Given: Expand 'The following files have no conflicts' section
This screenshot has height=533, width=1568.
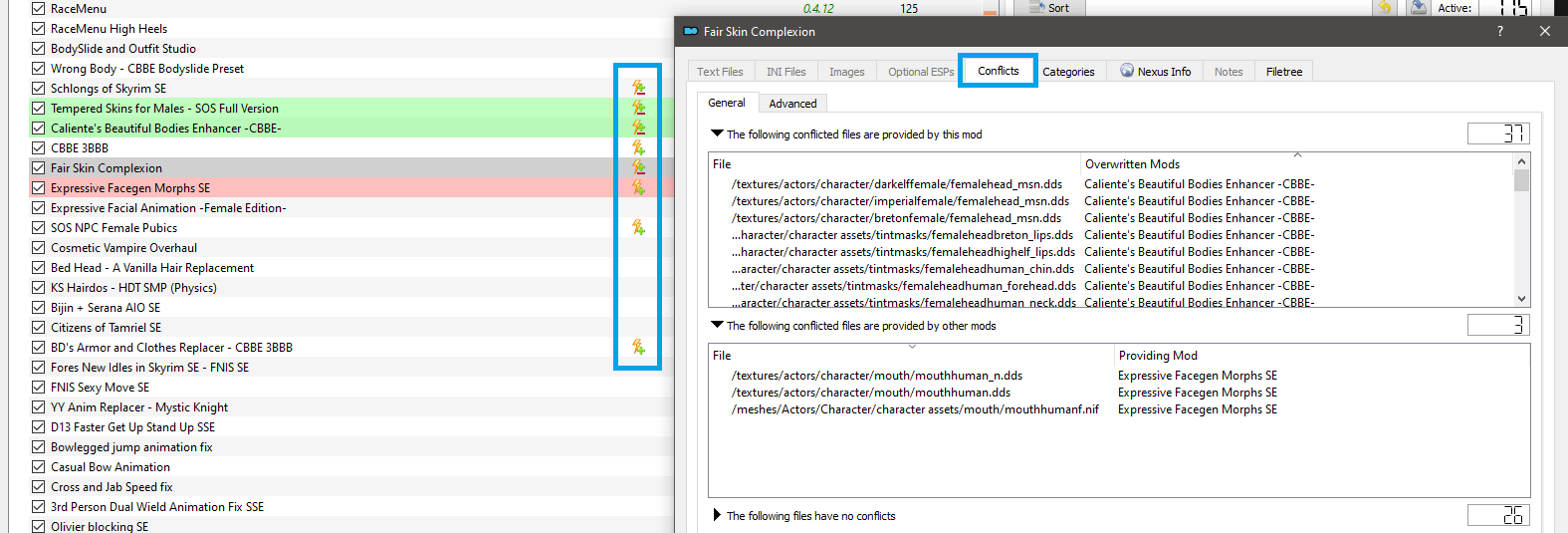Looking at the screenshot, I should click(717, 515).
